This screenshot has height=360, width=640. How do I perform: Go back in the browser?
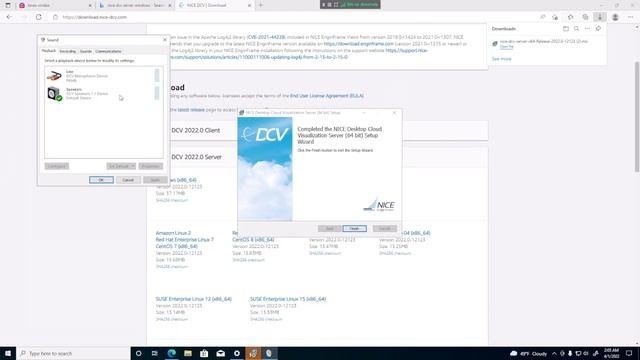pos(9,17)
